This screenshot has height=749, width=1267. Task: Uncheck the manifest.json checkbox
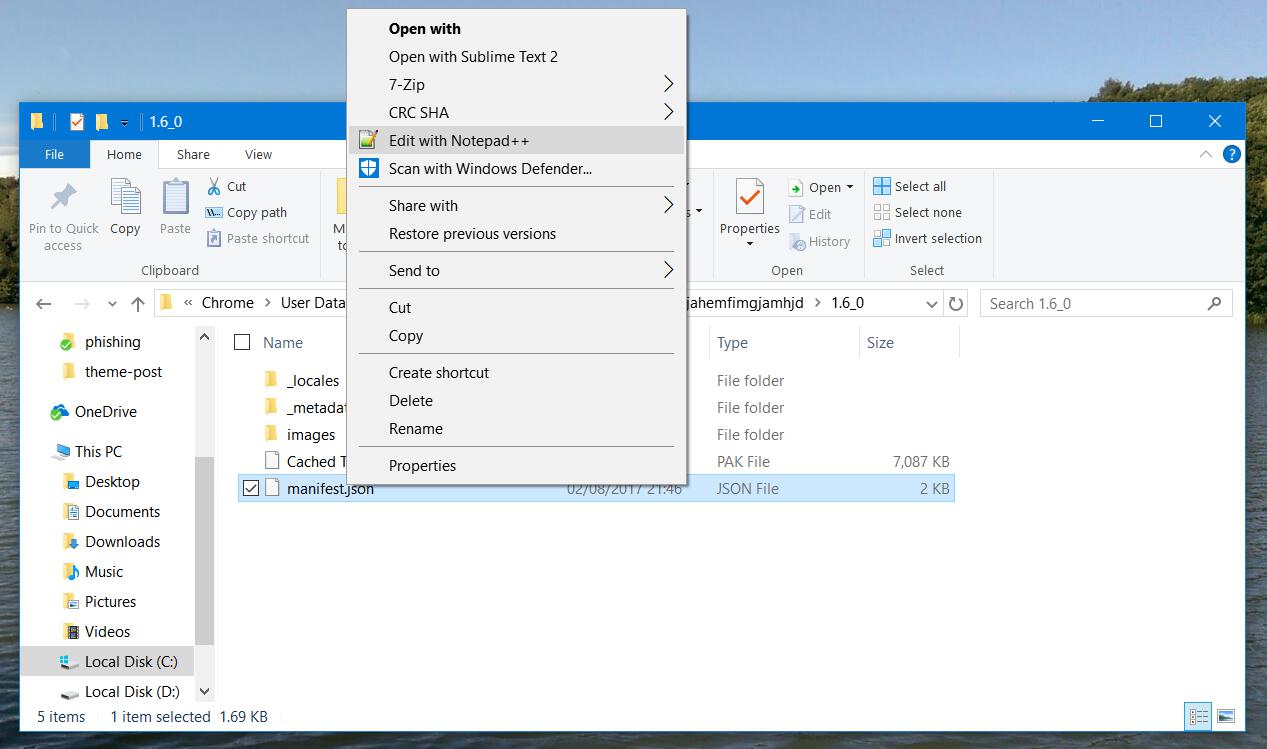(x=251, y=488)
